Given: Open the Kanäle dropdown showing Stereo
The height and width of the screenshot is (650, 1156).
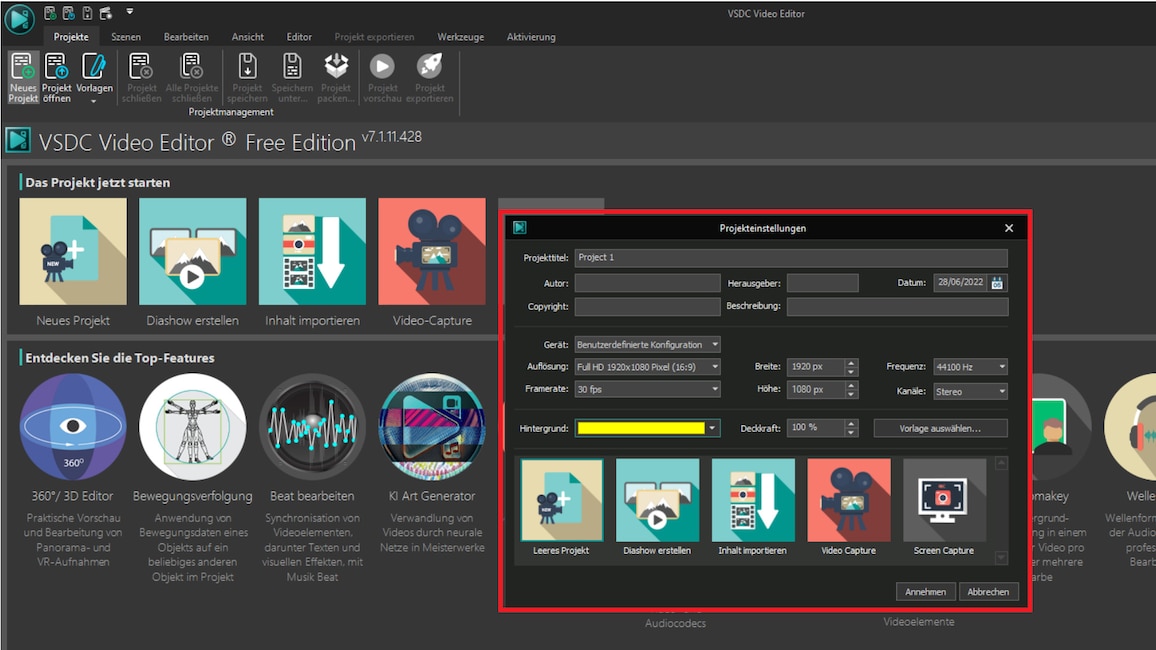Looking at the screenshot, I should 969,390.
